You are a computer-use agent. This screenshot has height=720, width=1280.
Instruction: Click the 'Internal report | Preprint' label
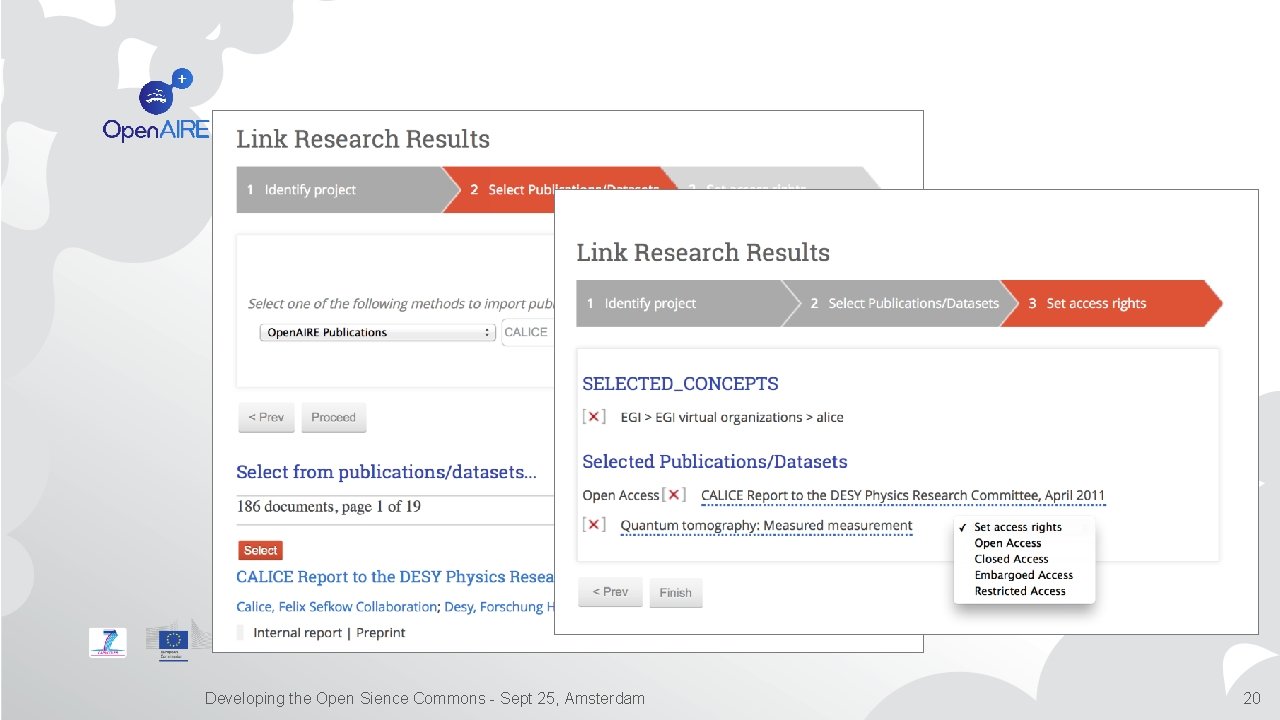329,632
